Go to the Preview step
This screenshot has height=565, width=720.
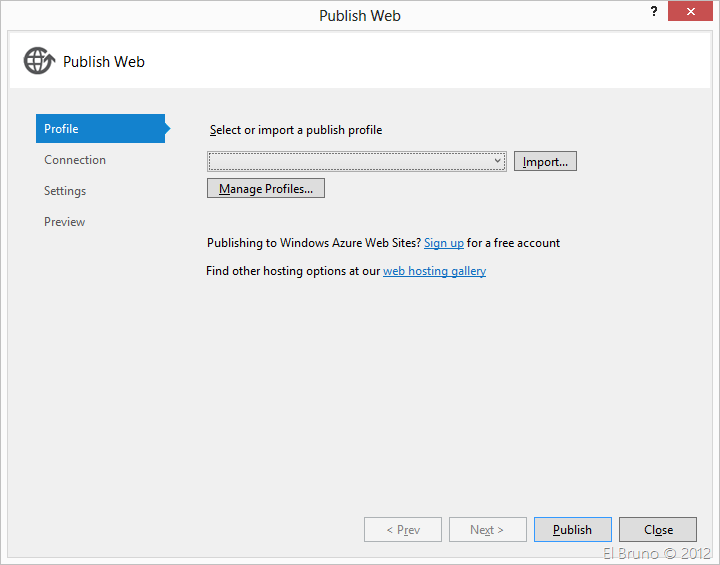pos(64,222)
